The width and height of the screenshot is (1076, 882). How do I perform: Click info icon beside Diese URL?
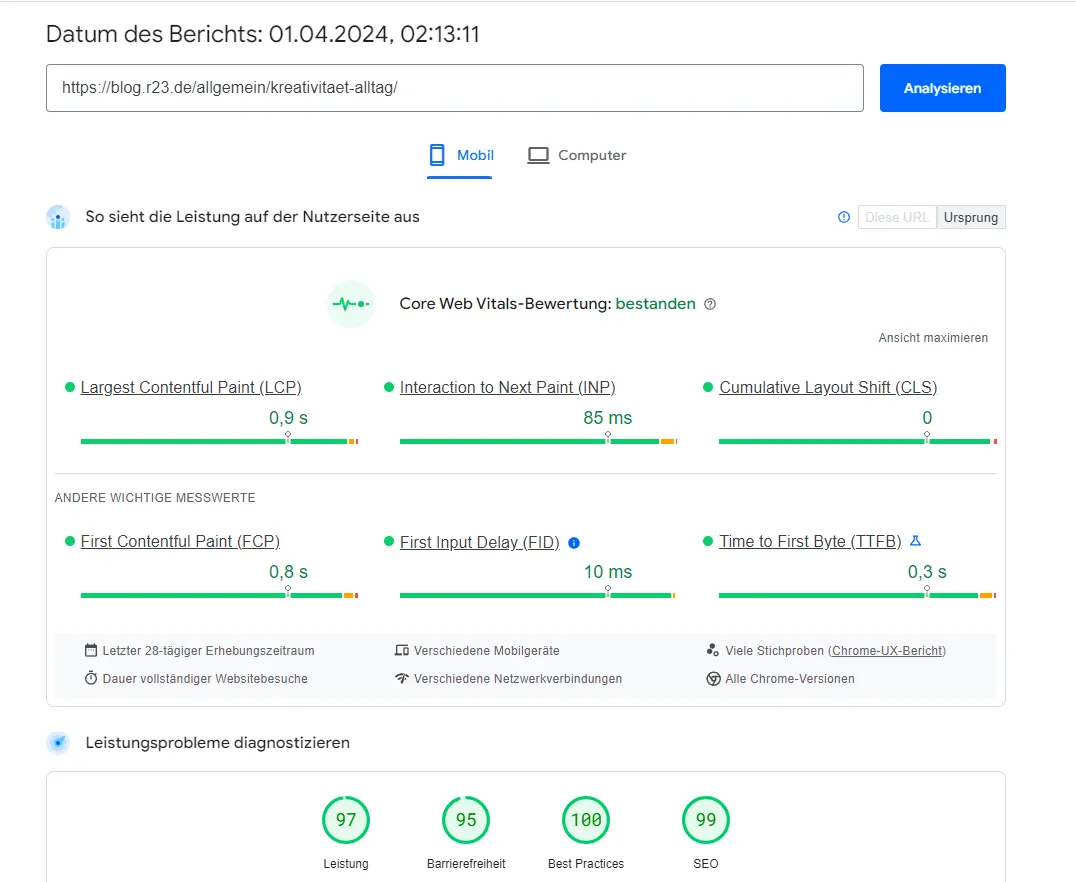tap(843, 217)
